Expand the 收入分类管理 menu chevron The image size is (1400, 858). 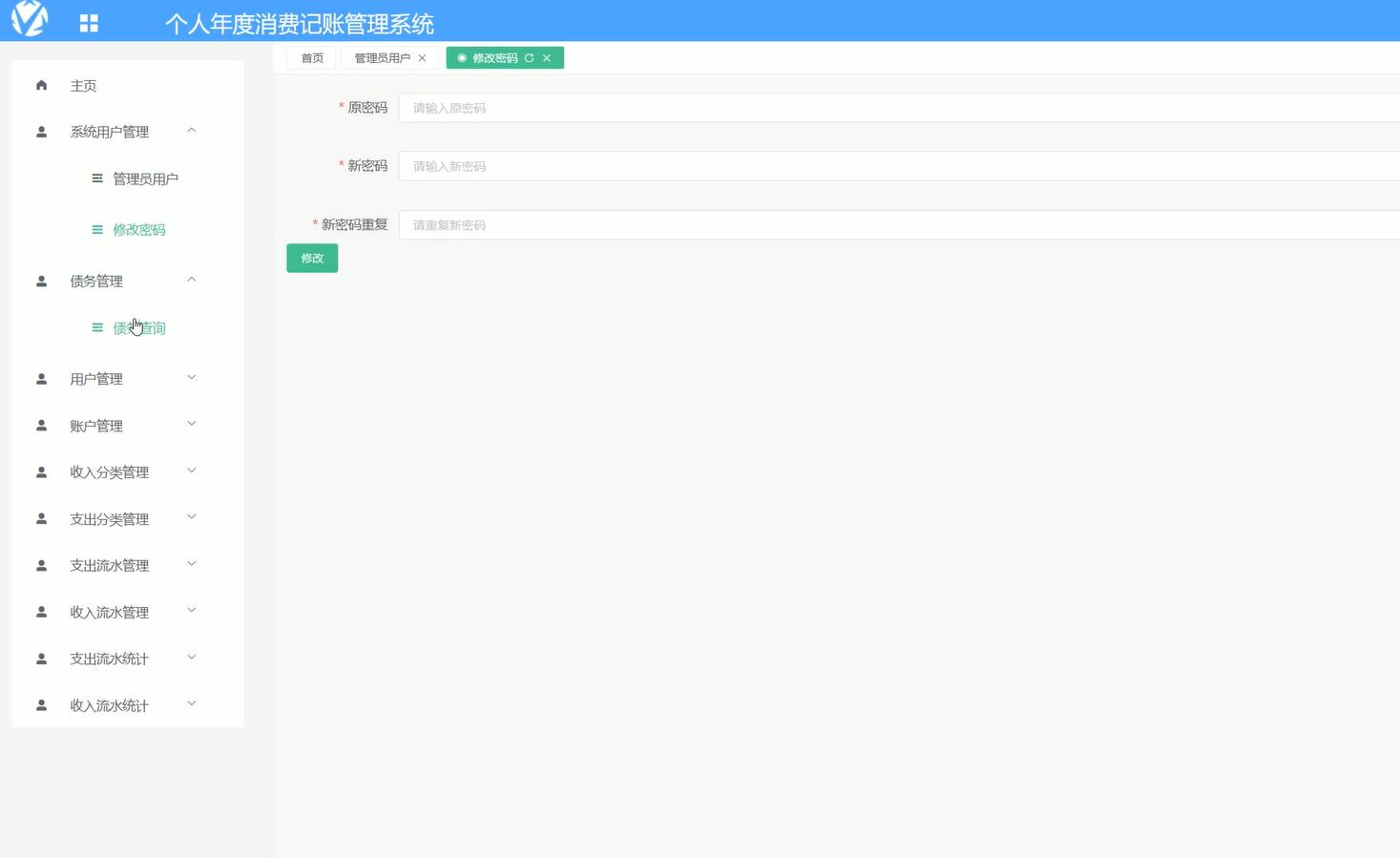pos(192,471)
